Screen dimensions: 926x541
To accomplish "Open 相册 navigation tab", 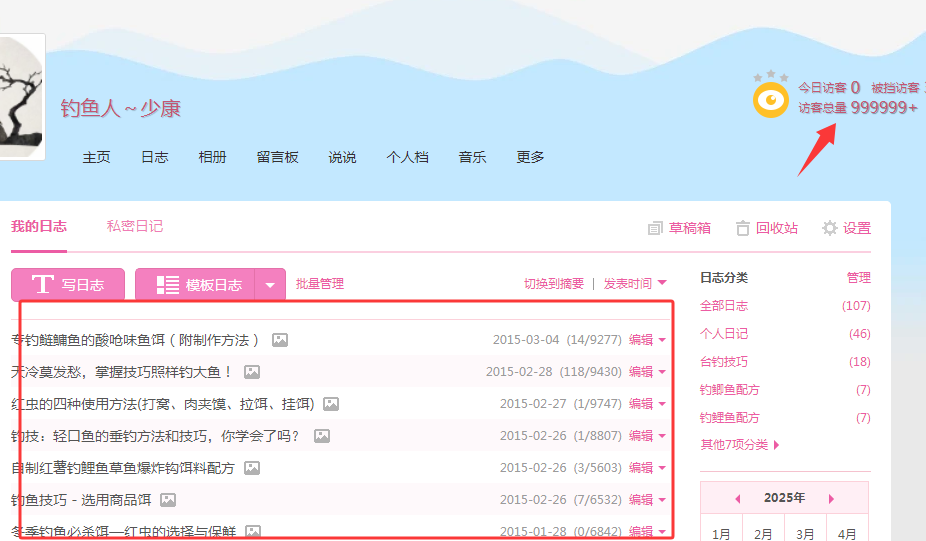I will [x=213, y=157].
